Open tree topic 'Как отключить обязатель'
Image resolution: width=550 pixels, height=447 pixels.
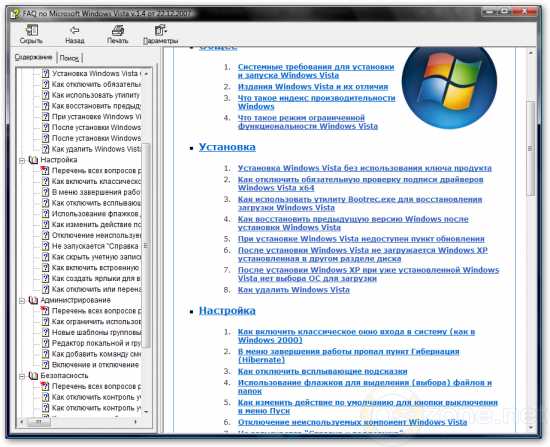point(96,85)
